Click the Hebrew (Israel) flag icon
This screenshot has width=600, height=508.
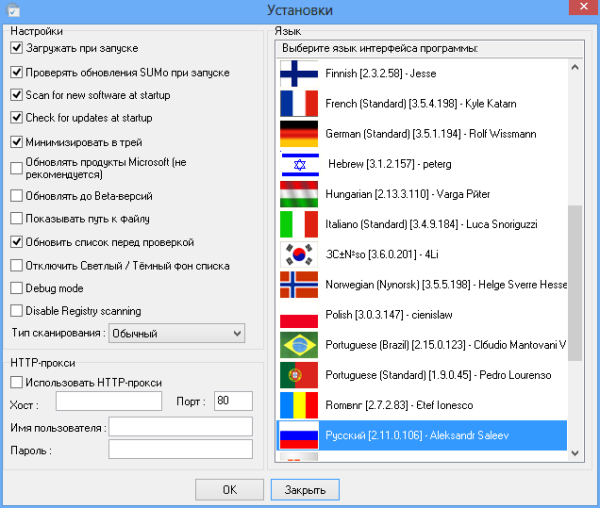pos(300,164)
